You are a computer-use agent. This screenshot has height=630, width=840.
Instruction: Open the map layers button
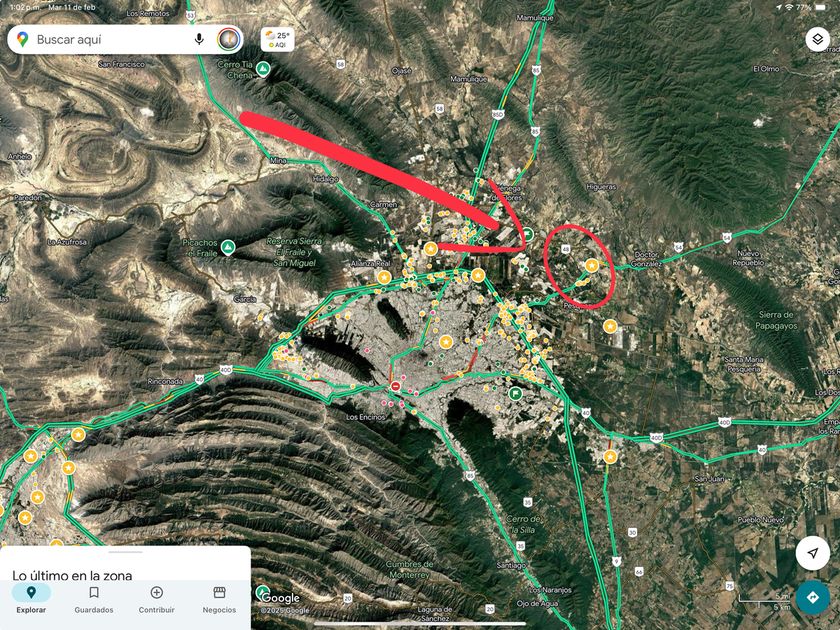click(x=818, y=39)
